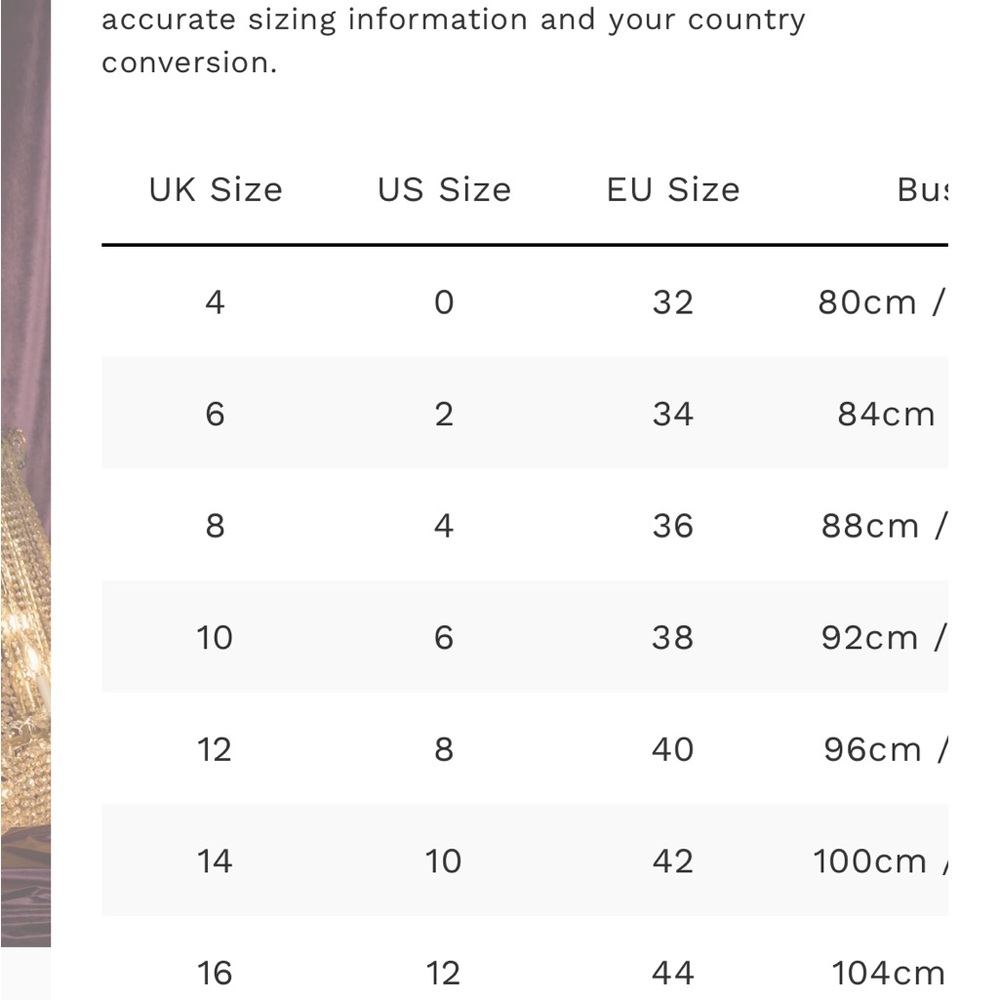This screenshot has width=1000, height=1000.
Task: Select UK size 8 cell
Action: [215, 526]
